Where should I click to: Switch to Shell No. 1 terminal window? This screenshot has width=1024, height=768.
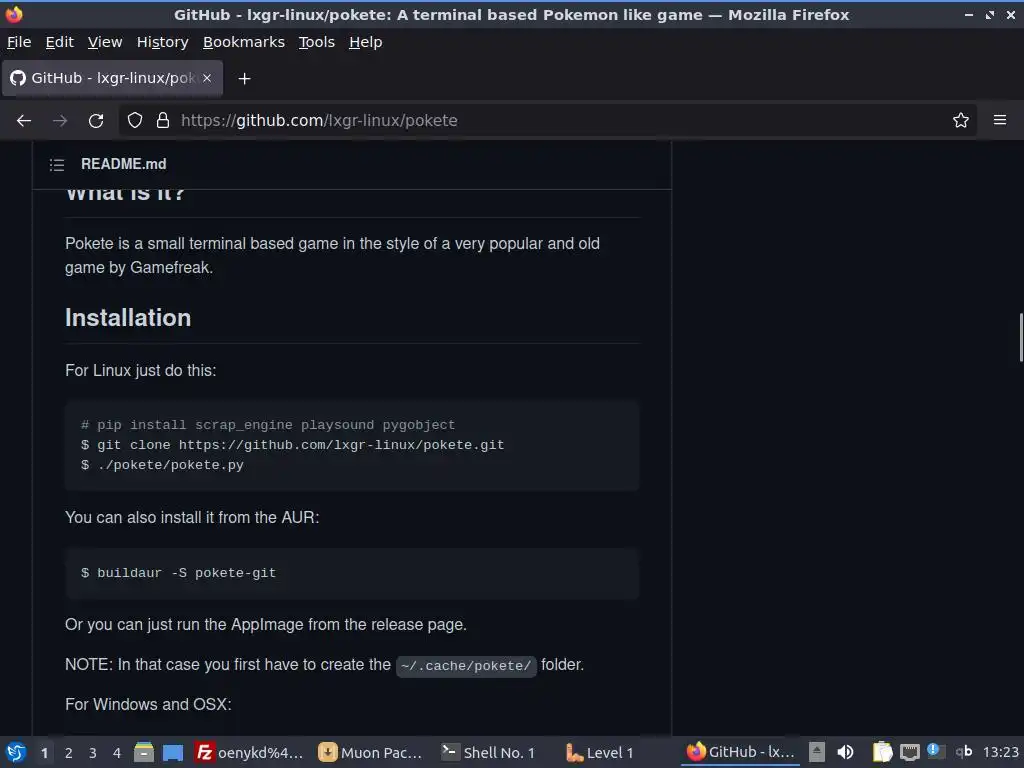488,752
